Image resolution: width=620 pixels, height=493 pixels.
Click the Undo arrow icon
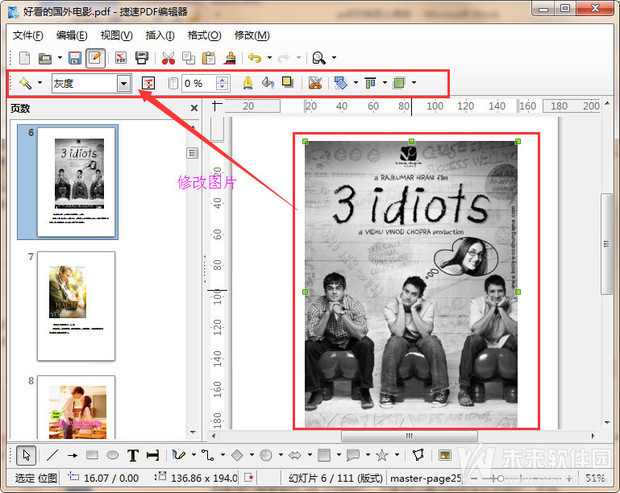pos(255,58)
